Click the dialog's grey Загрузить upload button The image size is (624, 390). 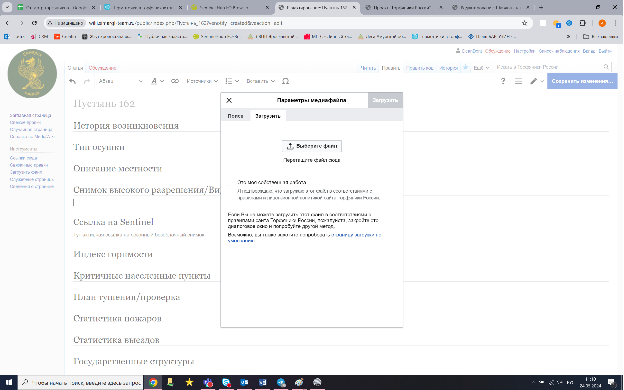click(385, 100)
